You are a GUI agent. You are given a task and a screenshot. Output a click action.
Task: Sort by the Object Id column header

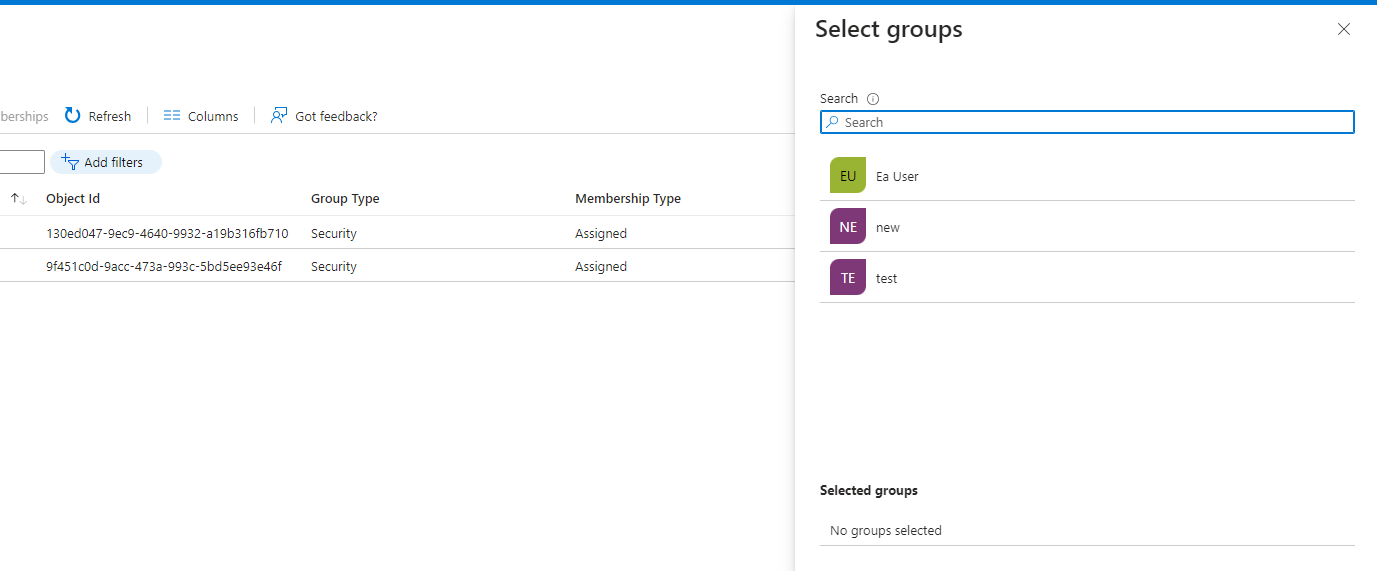[x=73, y=199]
